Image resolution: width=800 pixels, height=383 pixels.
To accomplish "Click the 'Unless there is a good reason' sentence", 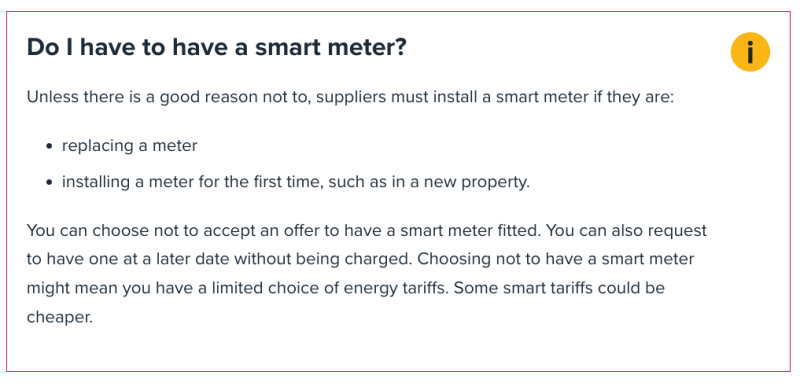I will coord(351,97).
